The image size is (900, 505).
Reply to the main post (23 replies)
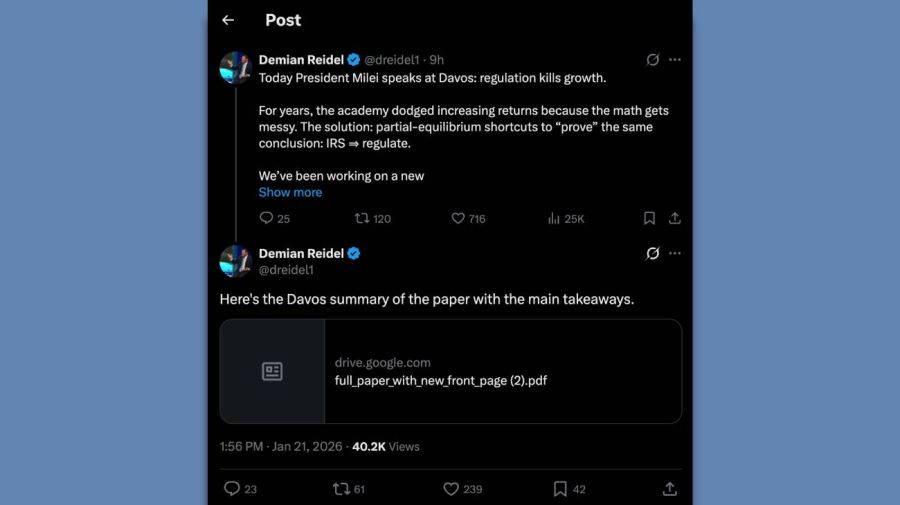point(232,489)
